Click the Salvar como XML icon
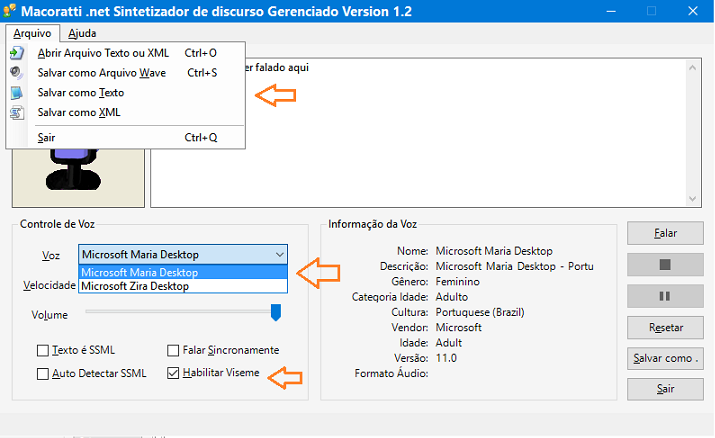This screenshot has height=438, width=715. pos(17,113)
